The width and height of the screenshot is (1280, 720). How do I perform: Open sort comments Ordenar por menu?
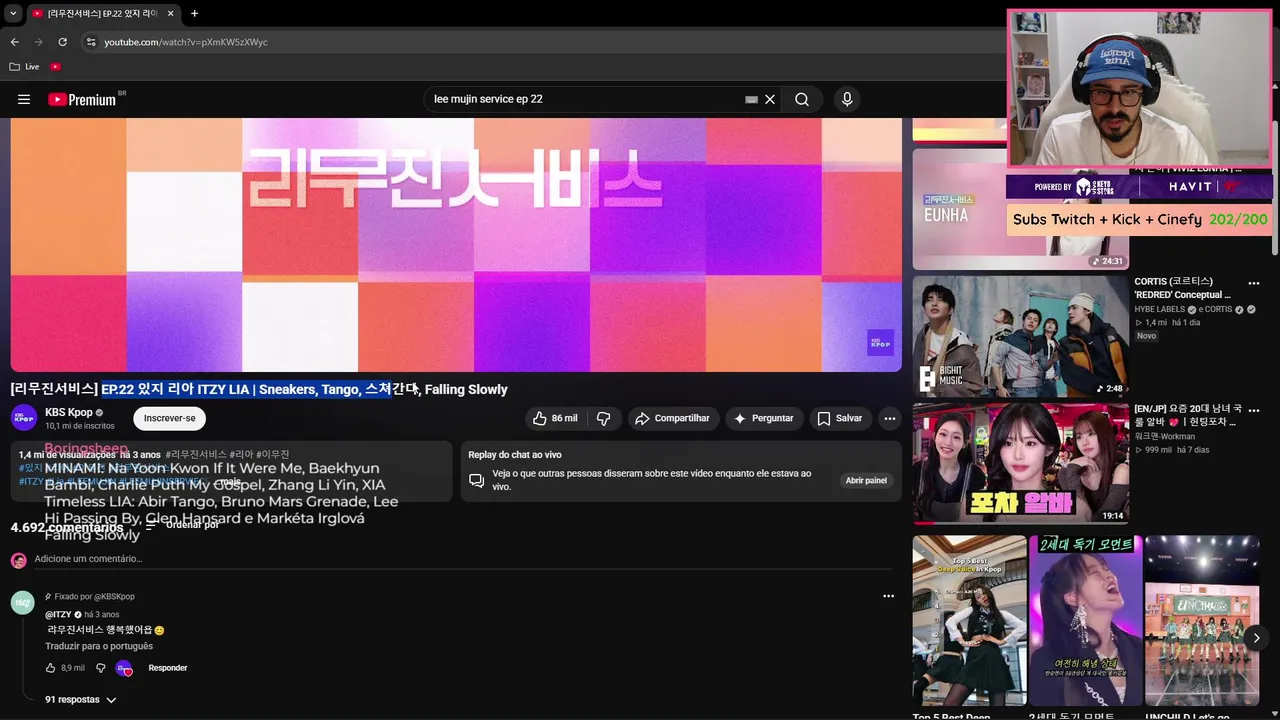coord(183,524)
